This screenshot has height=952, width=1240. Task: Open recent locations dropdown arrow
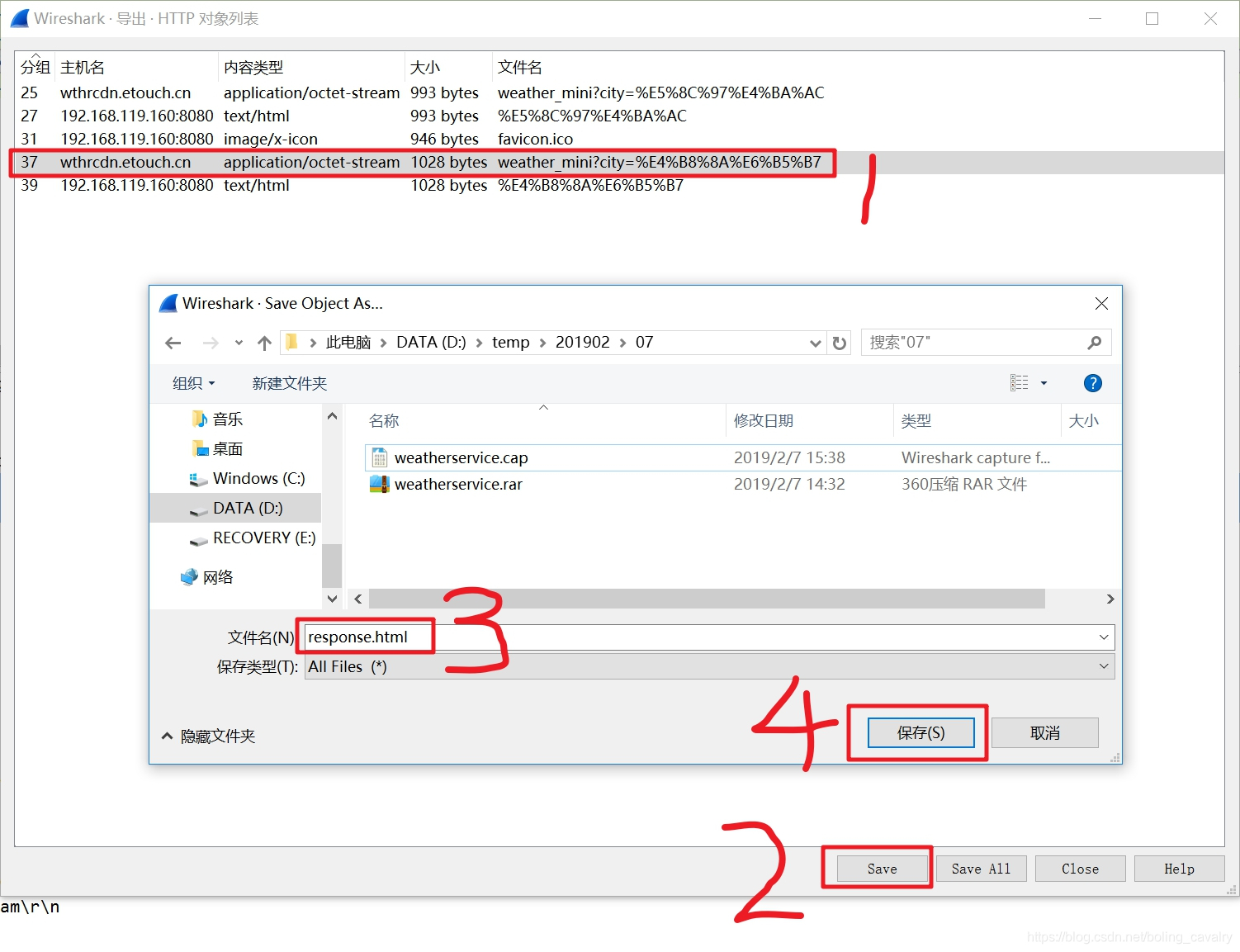coord(239,343)
